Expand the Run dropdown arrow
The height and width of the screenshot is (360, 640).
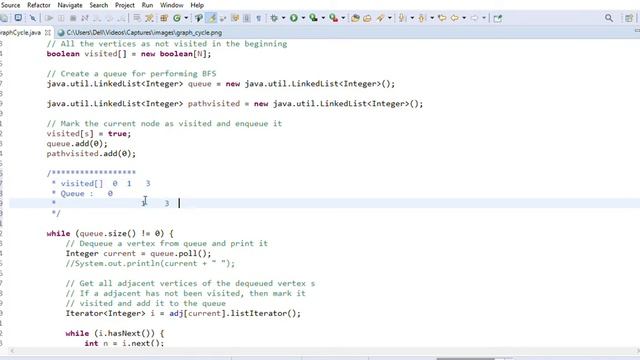pos(303,18)
